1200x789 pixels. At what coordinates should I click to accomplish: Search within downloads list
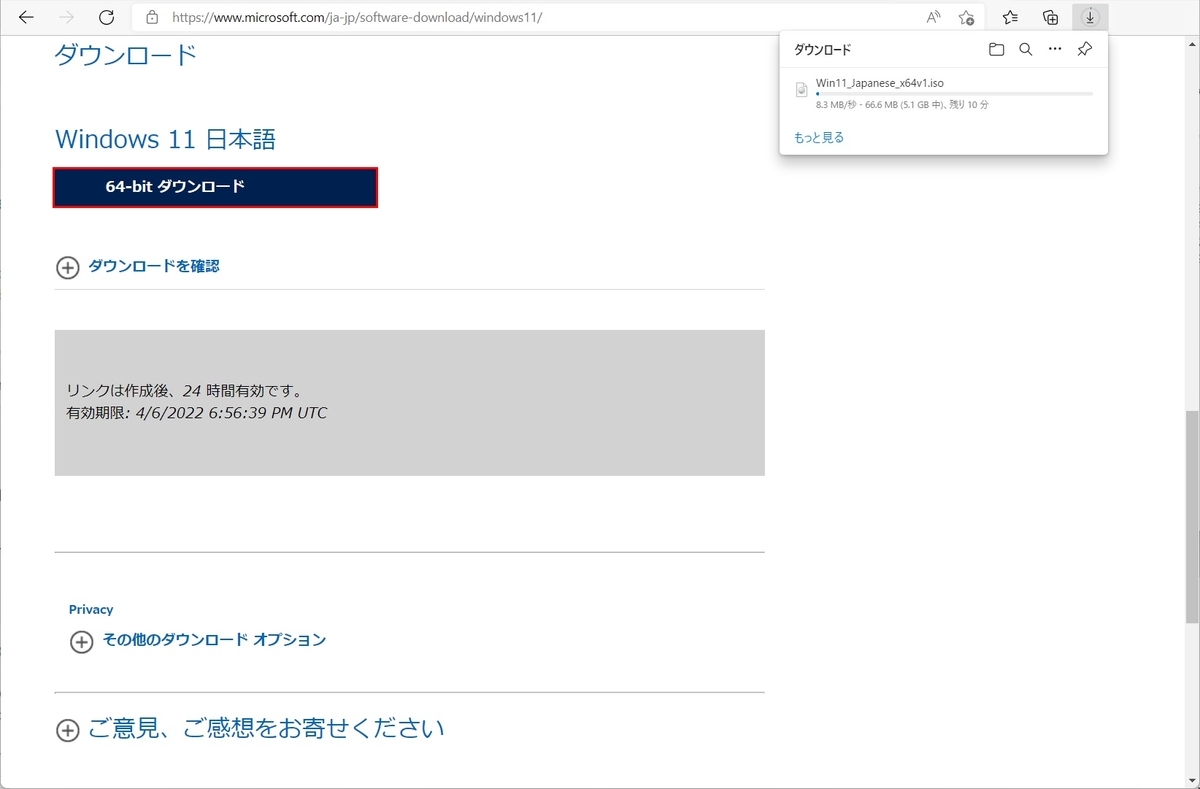(x=1025, y=49)
